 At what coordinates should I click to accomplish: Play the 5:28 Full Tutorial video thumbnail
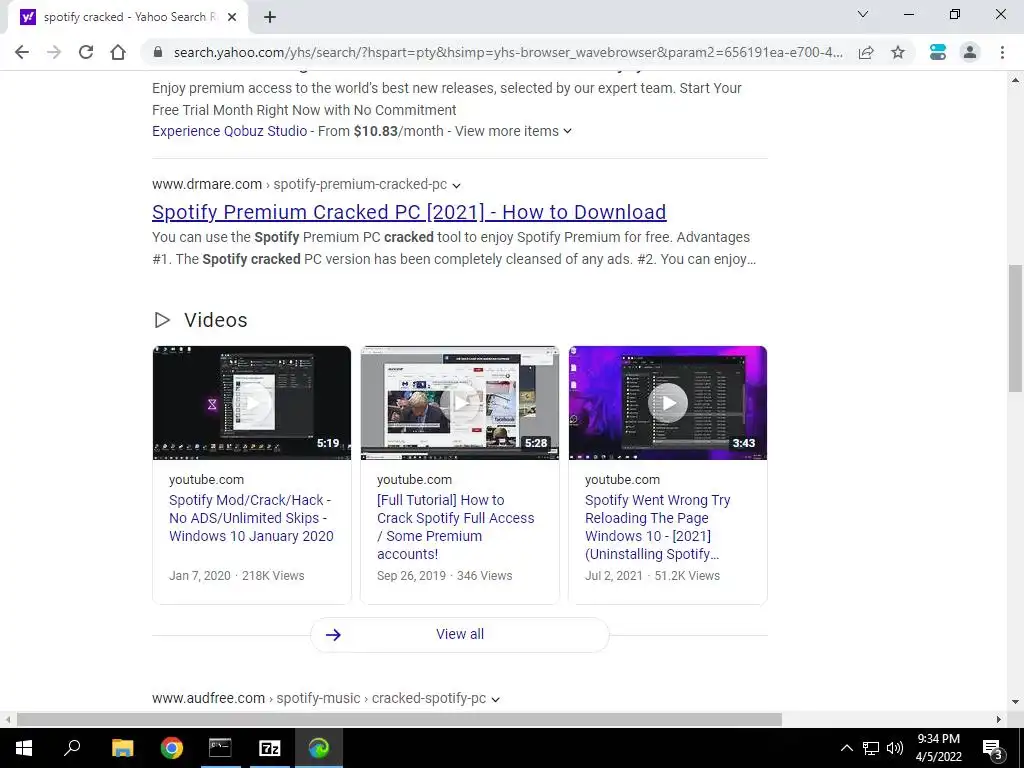460,403
